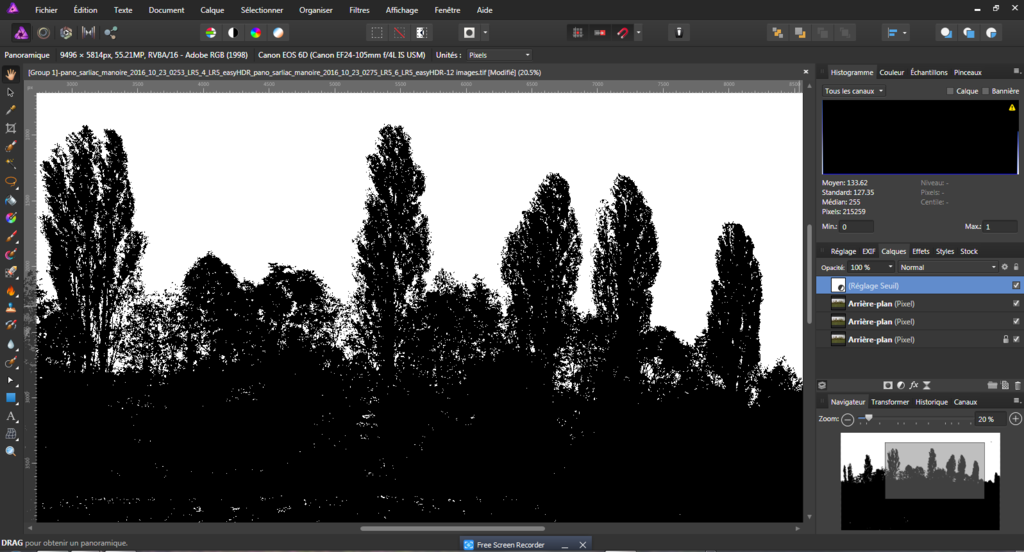Switch to Effets tab
The height and width of the screenshot is (552, 1024).
click(x=921, y=252)
